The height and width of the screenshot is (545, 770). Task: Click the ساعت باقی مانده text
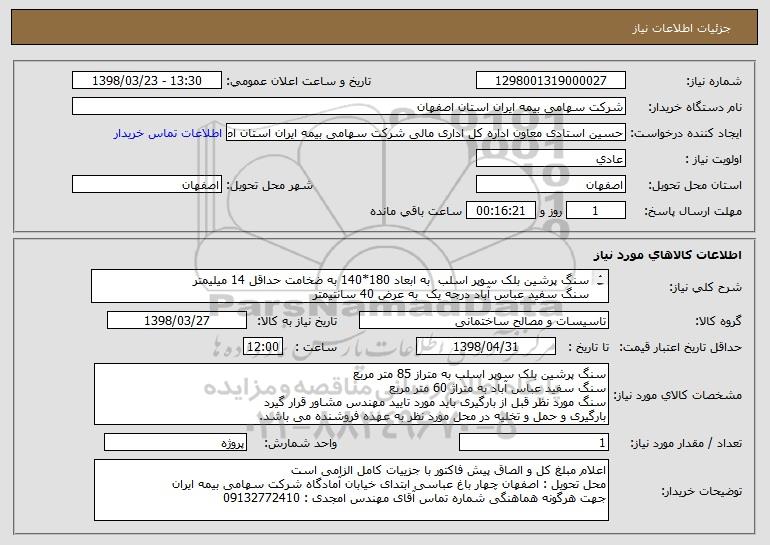(x=416, y=212)
